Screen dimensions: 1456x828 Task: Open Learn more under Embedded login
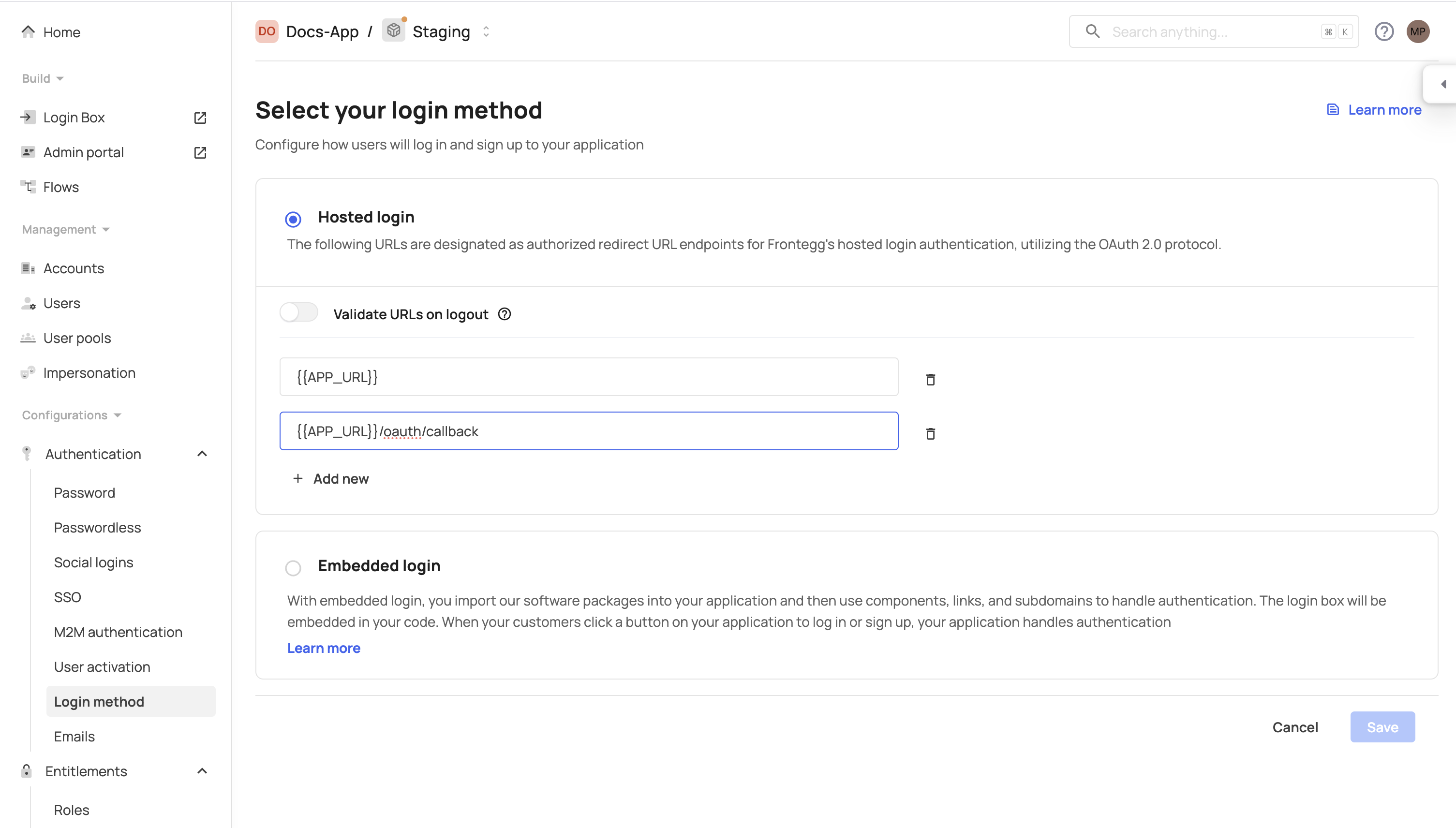pyautogui.click(x=324, y=648)
